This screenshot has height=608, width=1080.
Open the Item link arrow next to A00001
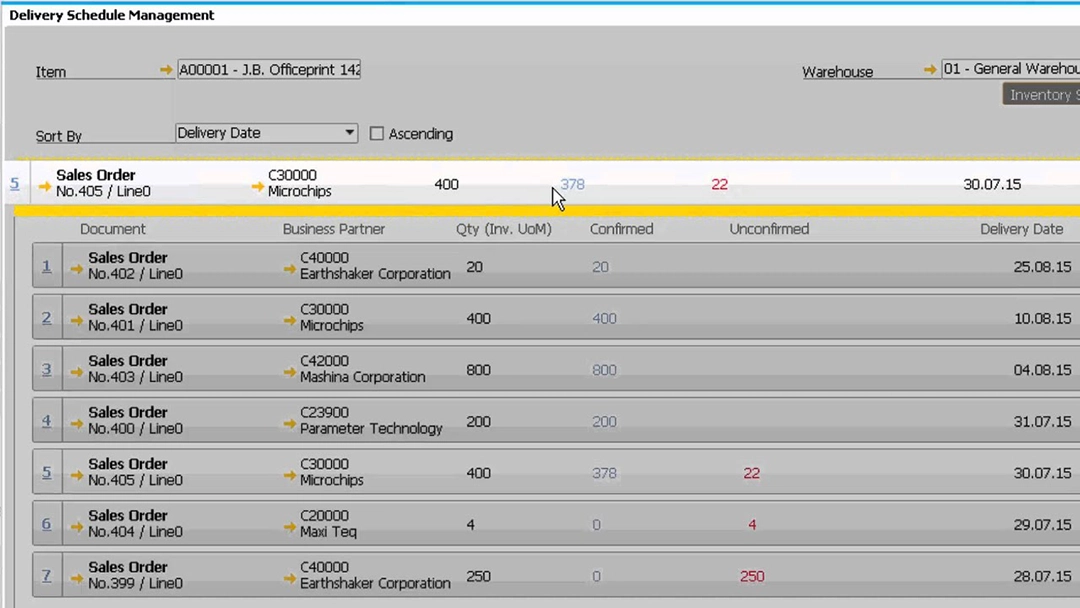coord(166,70)
